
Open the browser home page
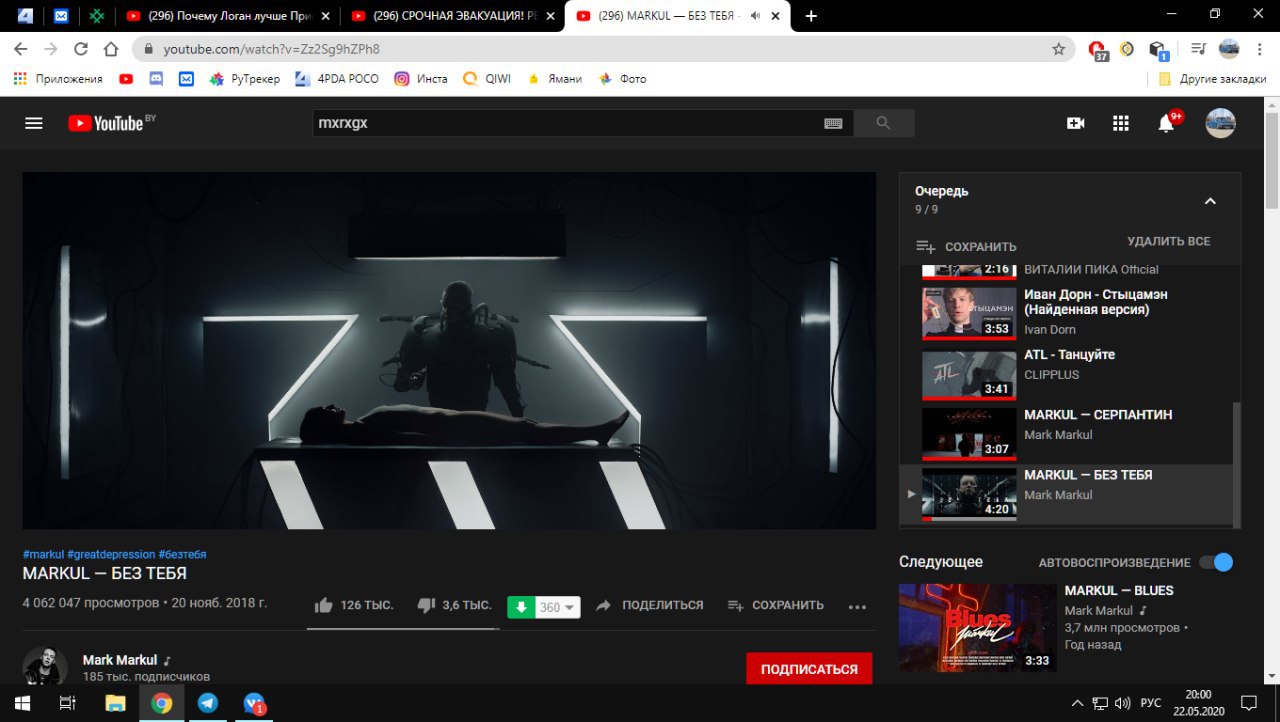[x=112, y=48]
